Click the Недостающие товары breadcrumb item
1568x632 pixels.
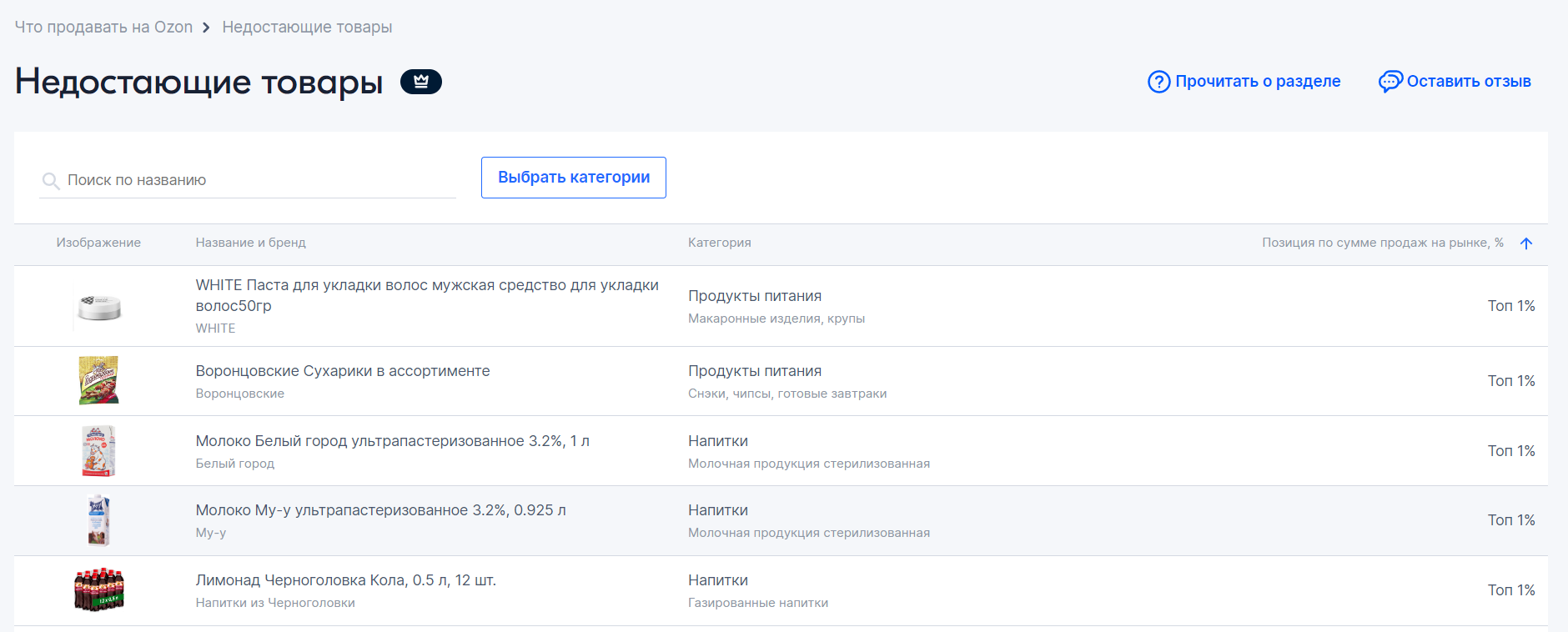pyautogui.click(x=307, y=28)
